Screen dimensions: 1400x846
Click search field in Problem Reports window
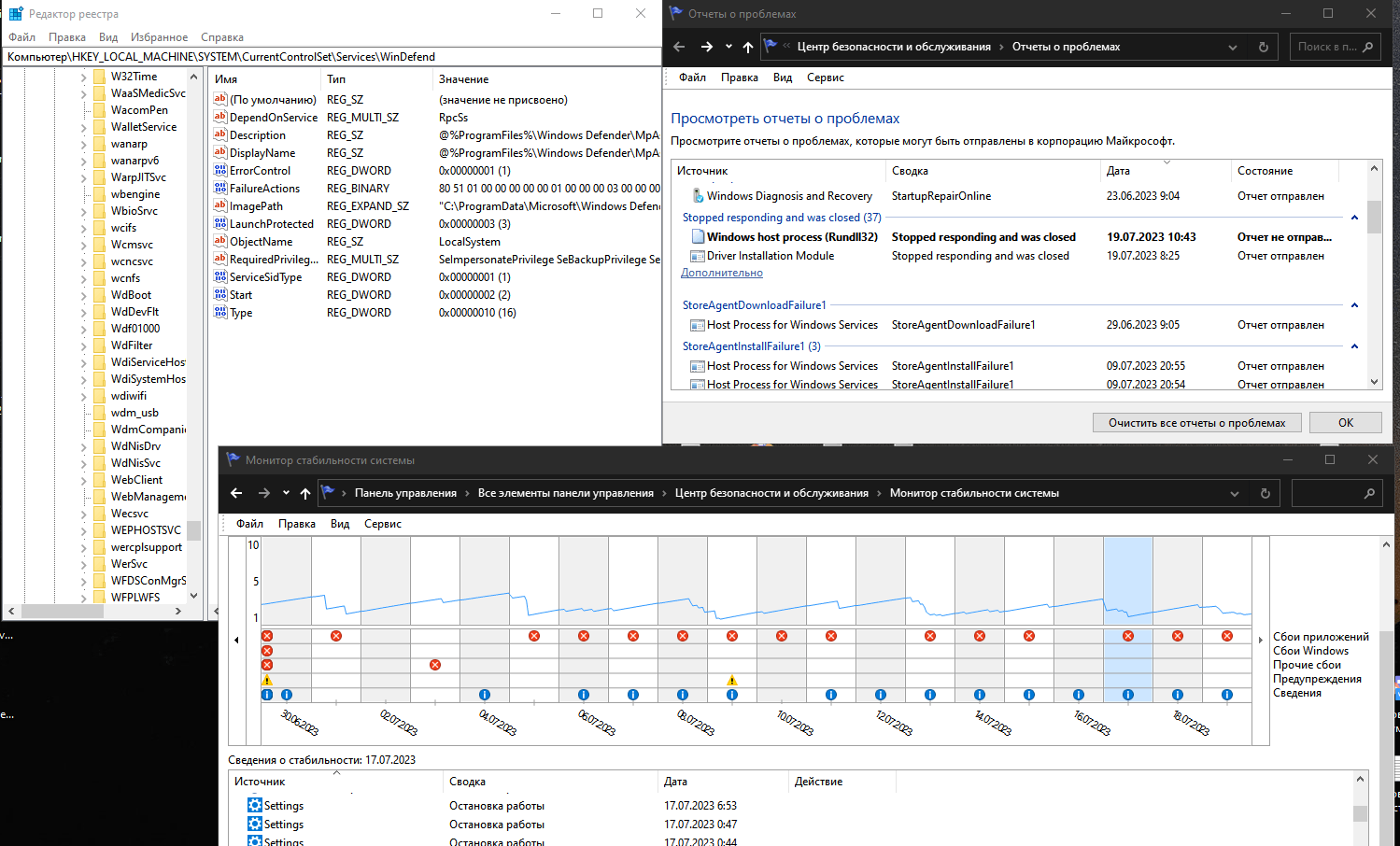[1335, 47]
